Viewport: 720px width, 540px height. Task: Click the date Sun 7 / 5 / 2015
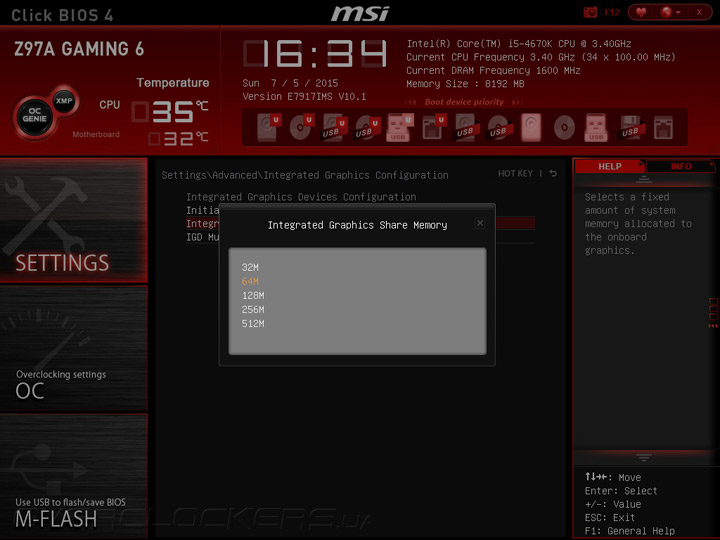[x=290, y=83]
